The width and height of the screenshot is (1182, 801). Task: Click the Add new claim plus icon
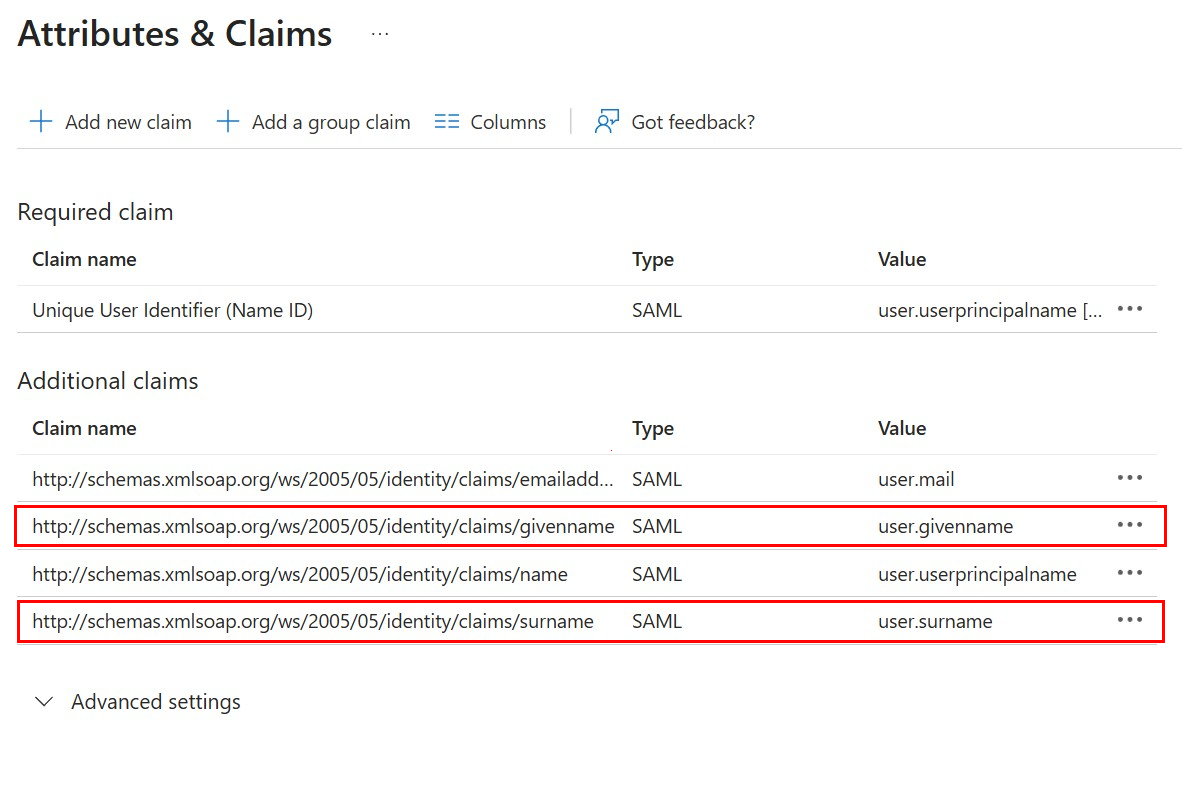[x=40, y=121]
